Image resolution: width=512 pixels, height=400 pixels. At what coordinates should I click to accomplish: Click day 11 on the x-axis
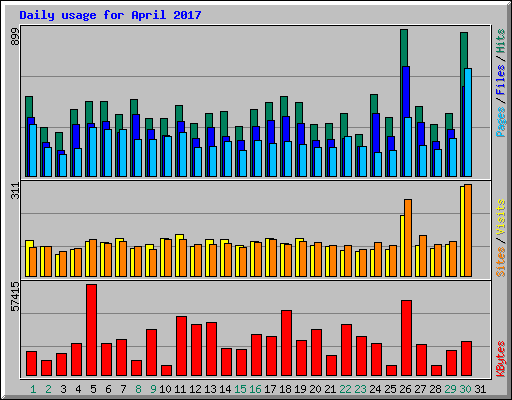coord(180,389)
